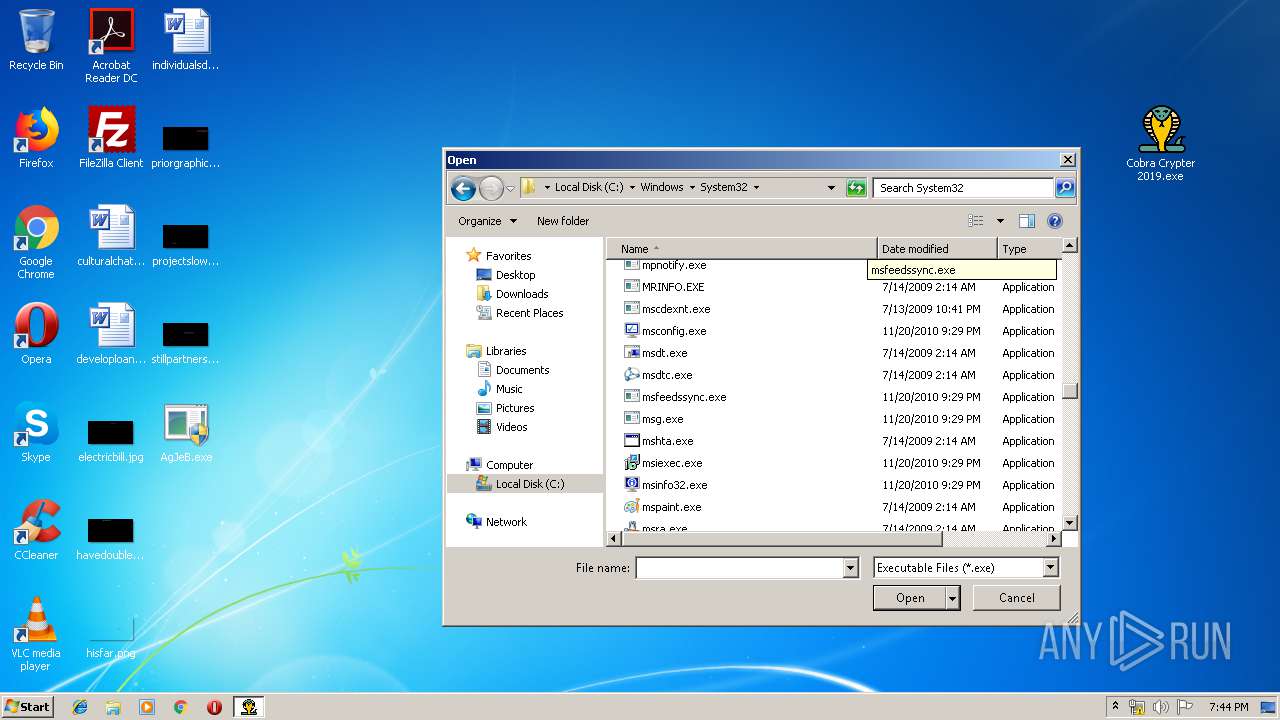Open view options dropdown arrow
The image size is (1280, 720).
coord(999,221)
